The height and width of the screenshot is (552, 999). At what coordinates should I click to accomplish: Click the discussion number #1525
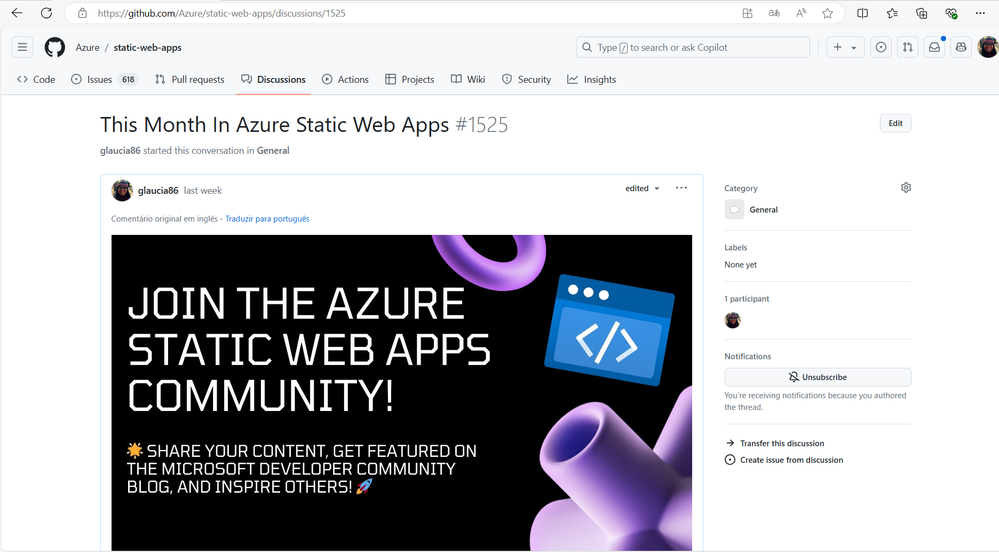(482, 124)
